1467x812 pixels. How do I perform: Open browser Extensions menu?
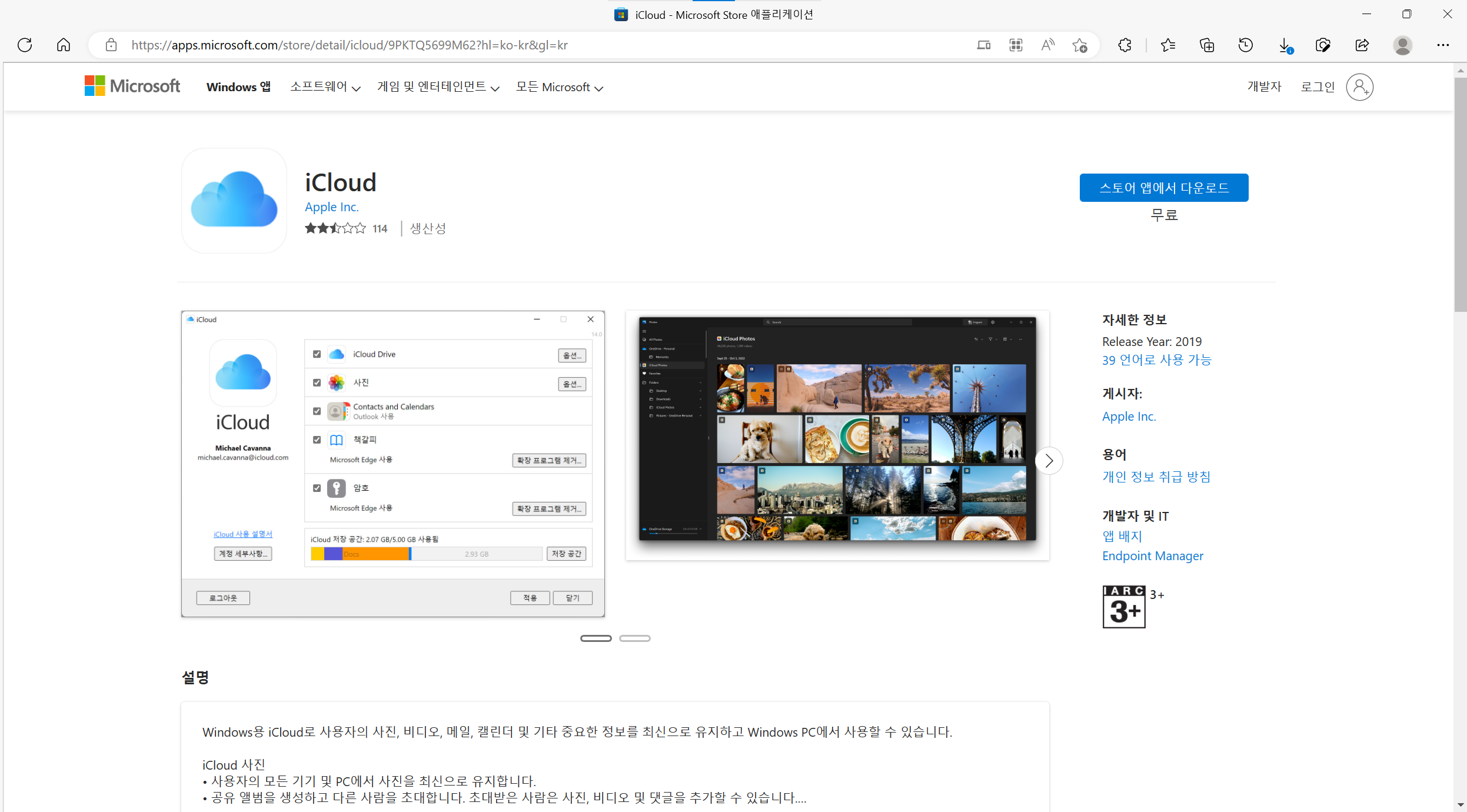[1125, 45]
